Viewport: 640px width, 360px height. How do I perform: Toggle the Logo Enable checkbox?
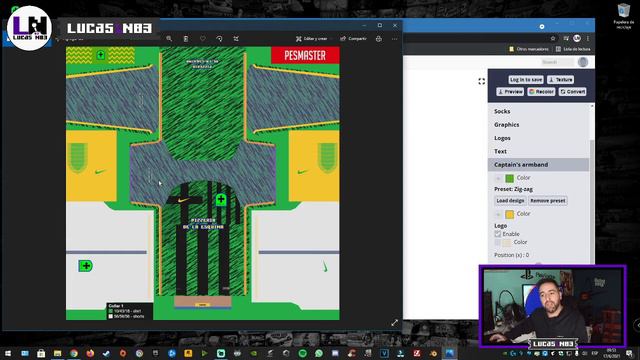498,234
